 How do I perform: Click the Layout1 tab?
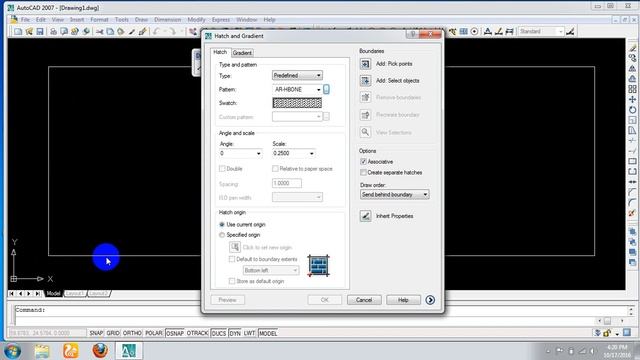click(75, 293)
